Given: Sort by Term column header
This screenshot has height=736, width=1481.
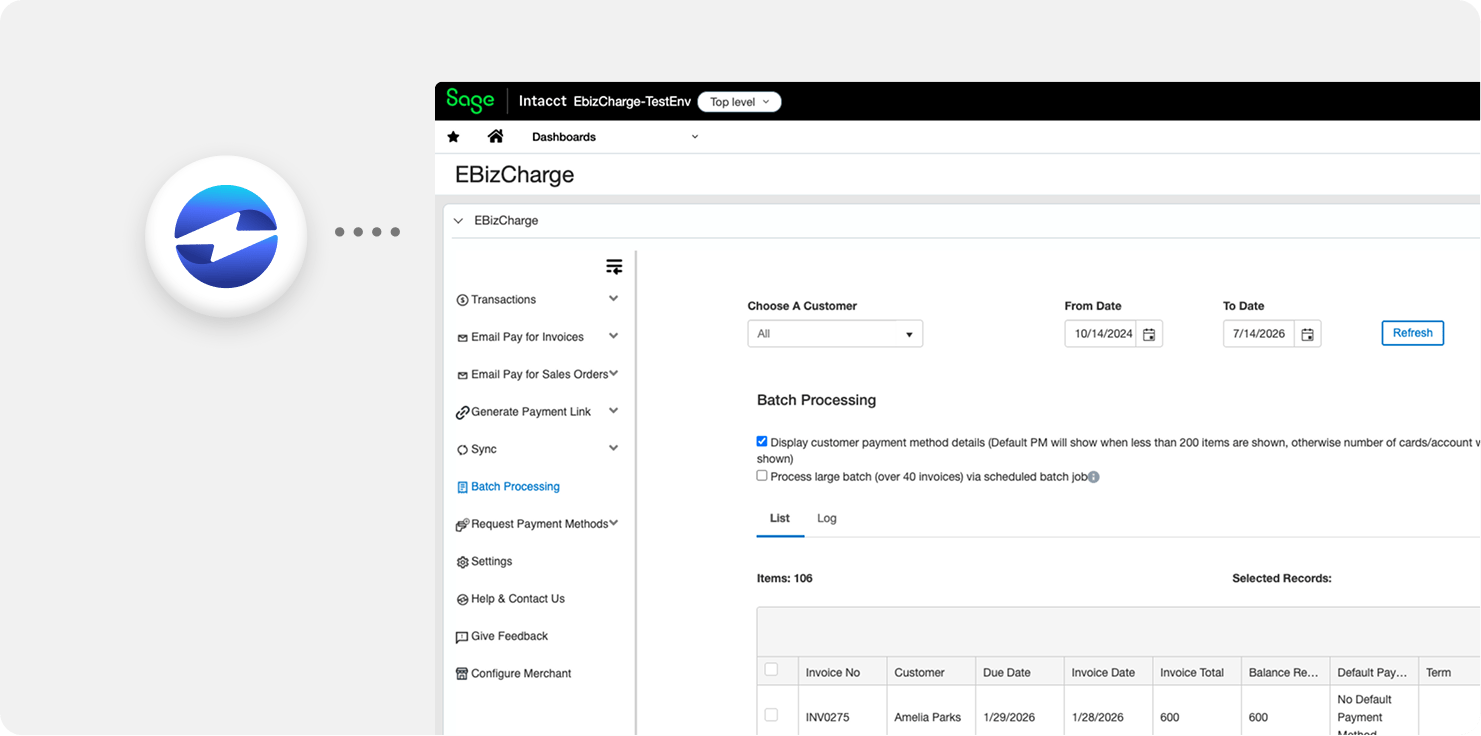Looking at the screenshot, I should (x=1449, y=672).
